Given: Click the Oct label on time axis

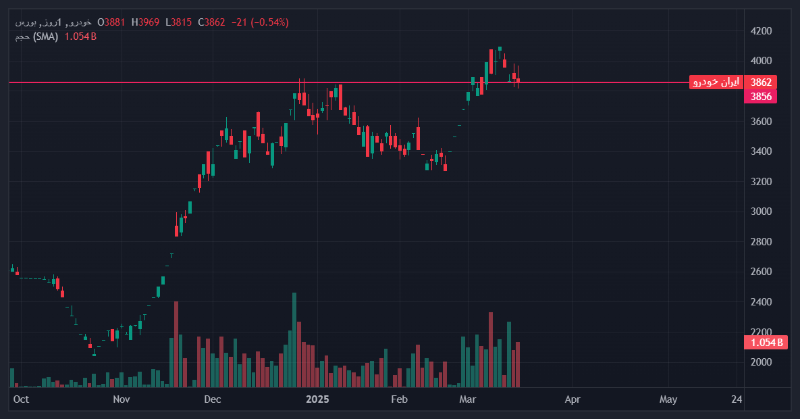Looking at the screenshot, I should point(21,399).
